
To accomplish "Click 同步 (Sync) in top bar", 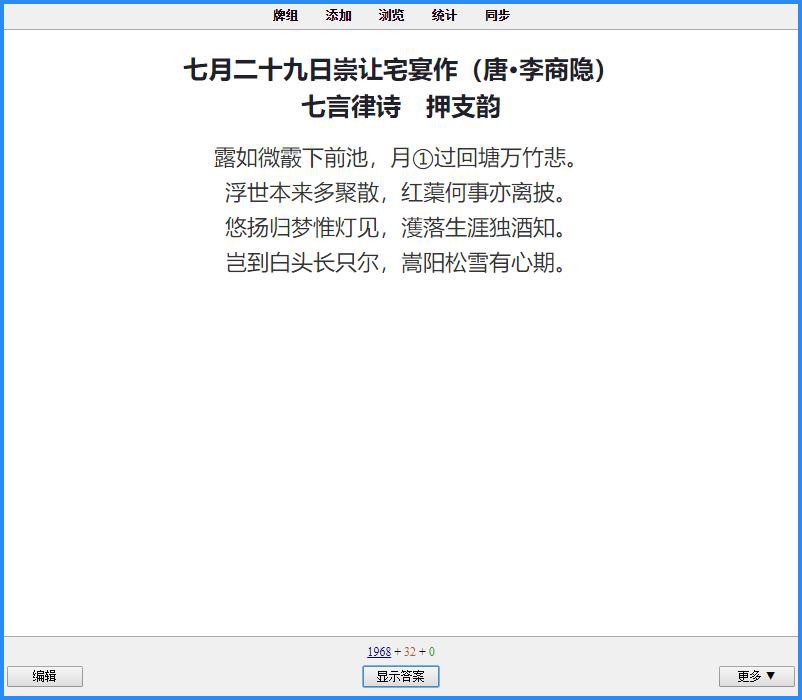I will (x=497, y=15).
